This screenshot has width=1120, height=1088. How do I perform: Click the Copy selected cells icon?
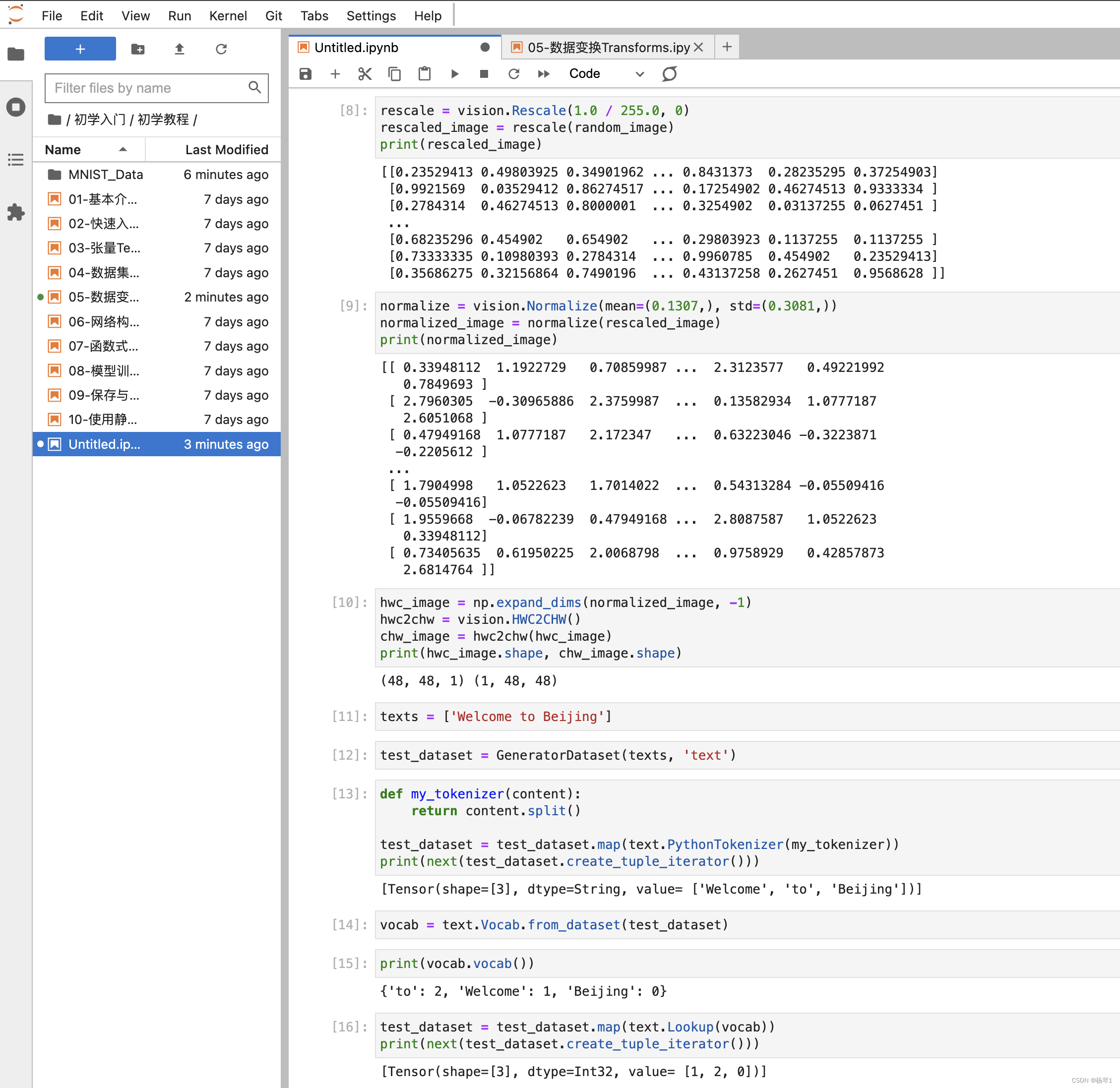(394, 73)
